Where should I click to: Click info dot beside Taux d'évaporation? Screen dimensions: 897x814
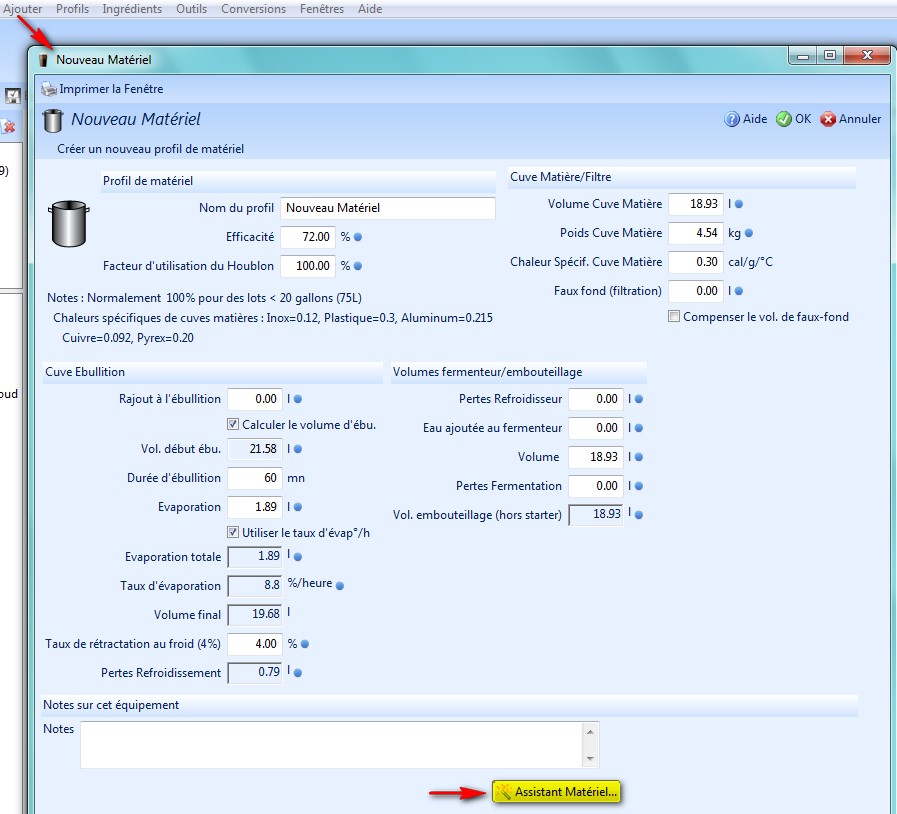339,585
